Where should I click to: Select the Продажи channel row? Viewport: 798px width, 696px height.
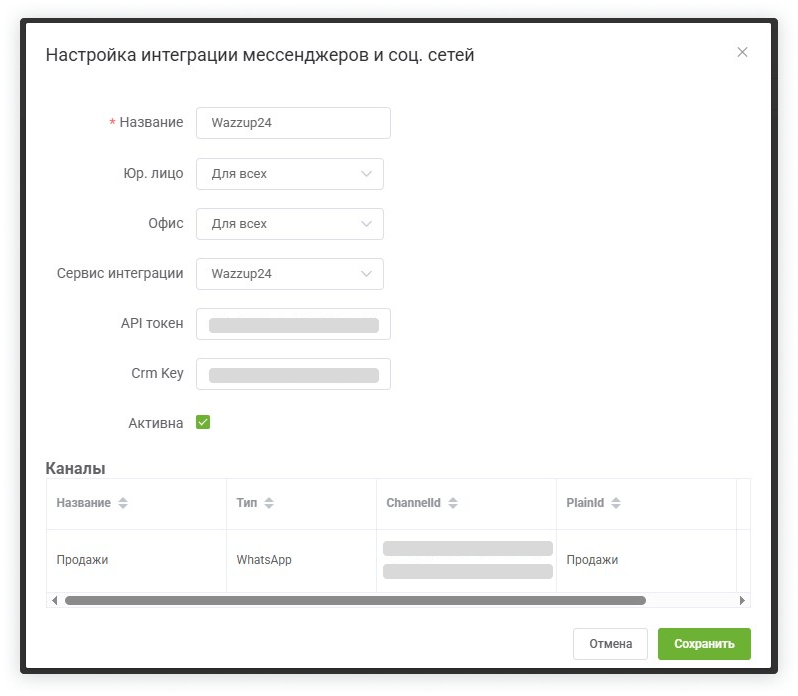click(x=82, y=560)
